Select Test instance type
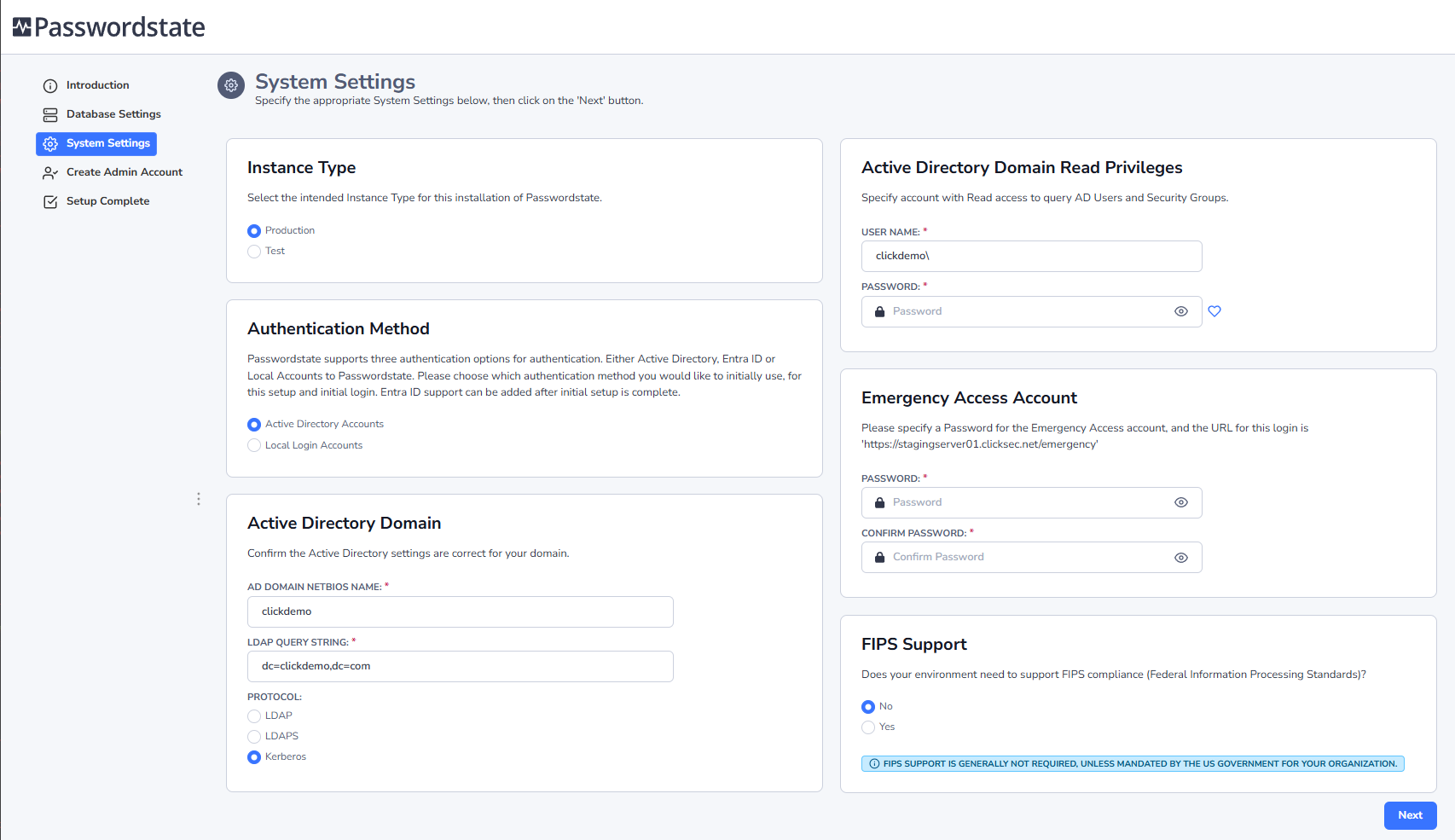This screenshot has width=1455, height=840. (x=254, y=252)
